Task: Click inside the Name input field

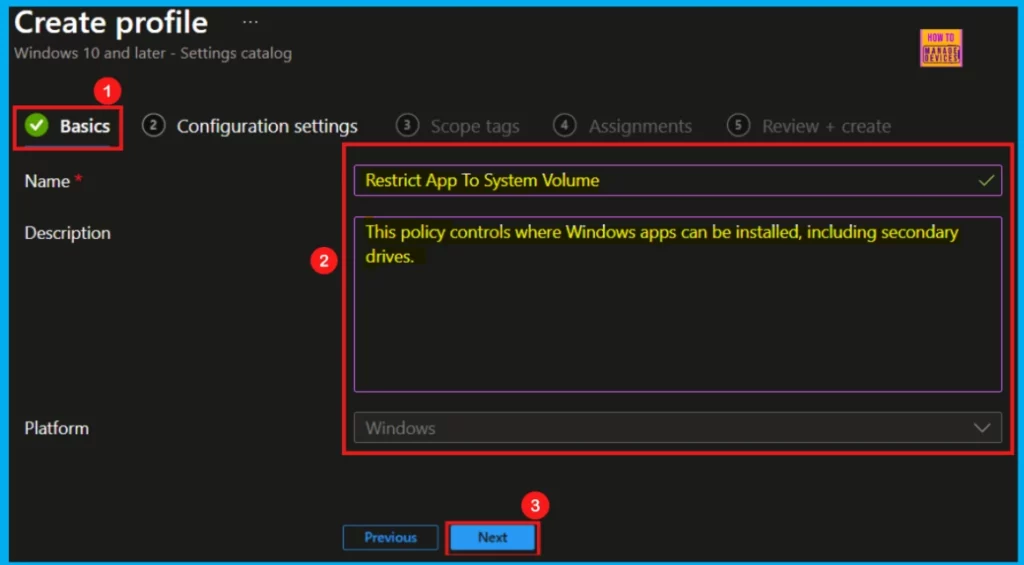Action: [678, 180]
